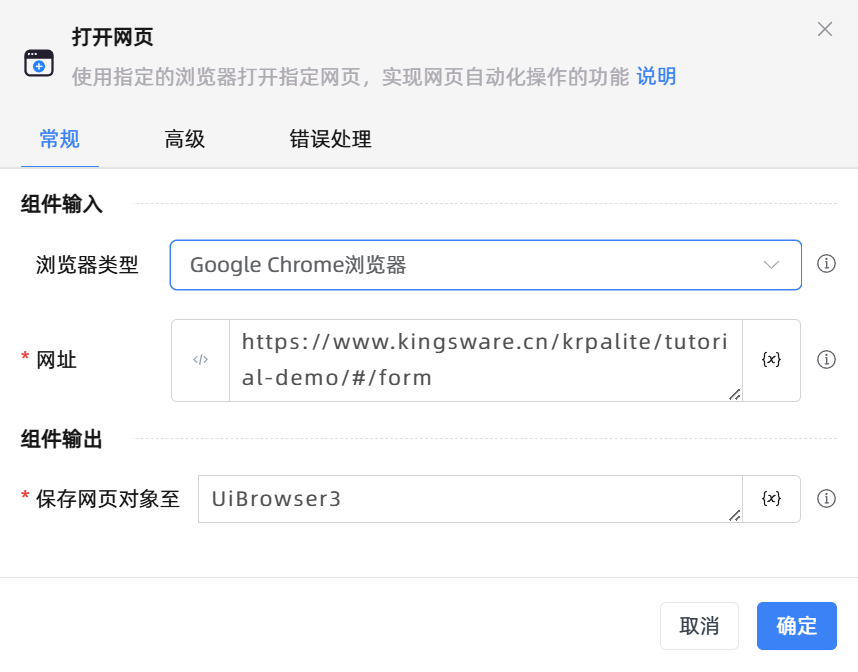
Task: Switch to the 高级 tab
Action: pyautogui.click(x=185, y=140)
